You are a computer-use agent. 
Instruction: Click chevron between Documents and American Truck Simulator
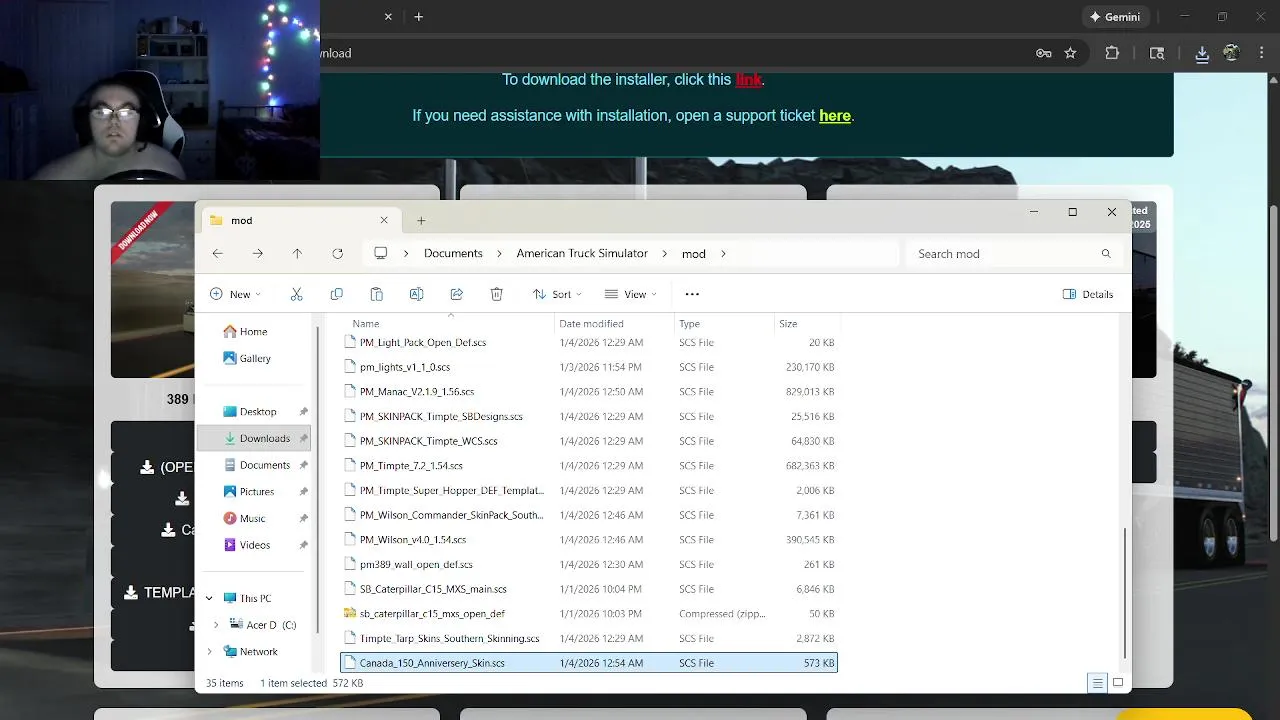[500, 254]
